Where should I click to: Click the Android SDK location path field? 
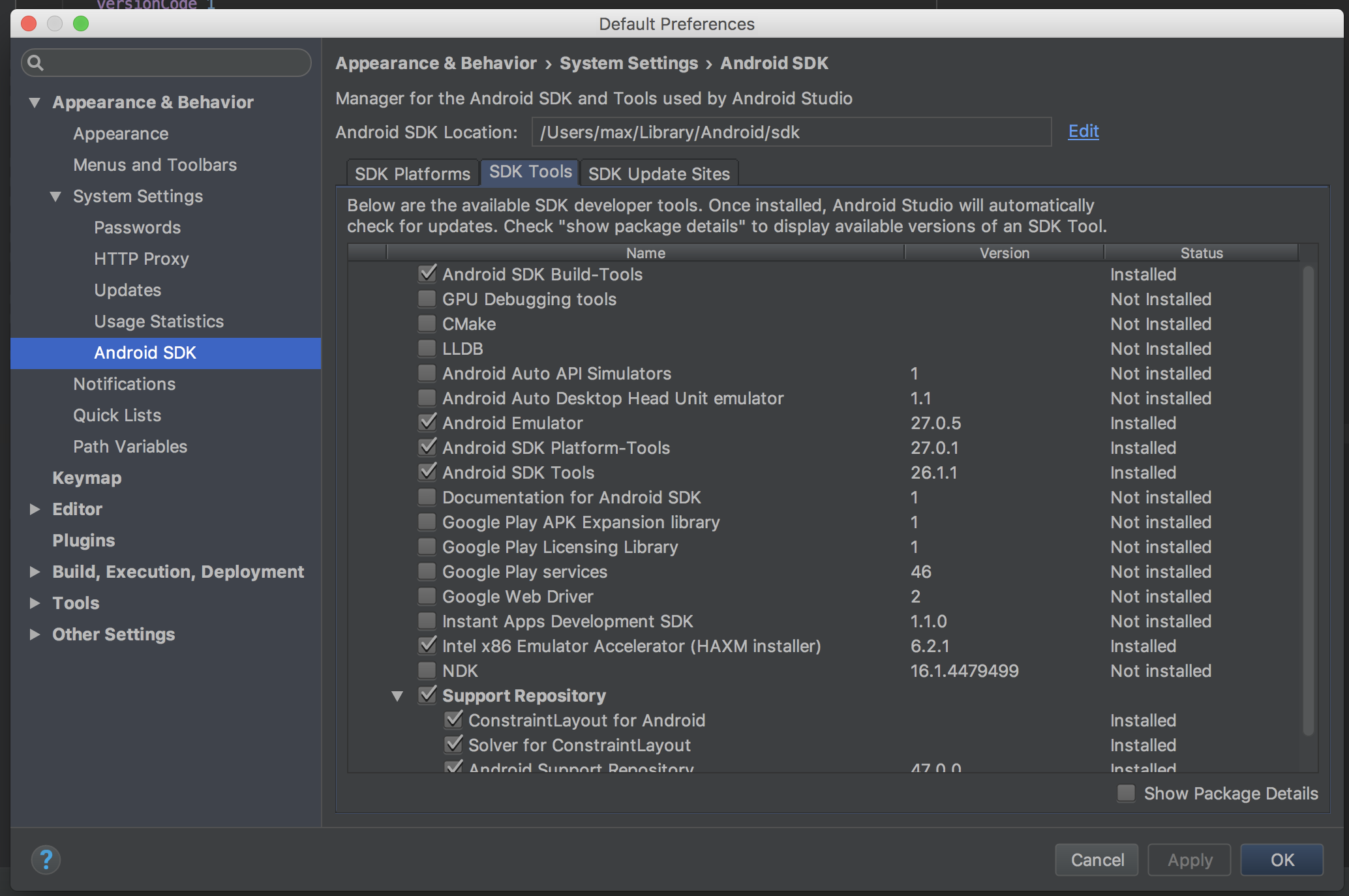tap(791, 132)
